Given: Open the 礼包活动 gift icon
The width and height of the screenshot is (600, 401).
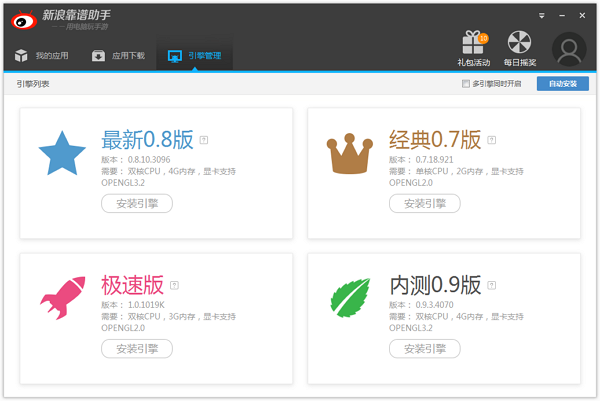Looking at the screenshot, I should click(473, 43).
